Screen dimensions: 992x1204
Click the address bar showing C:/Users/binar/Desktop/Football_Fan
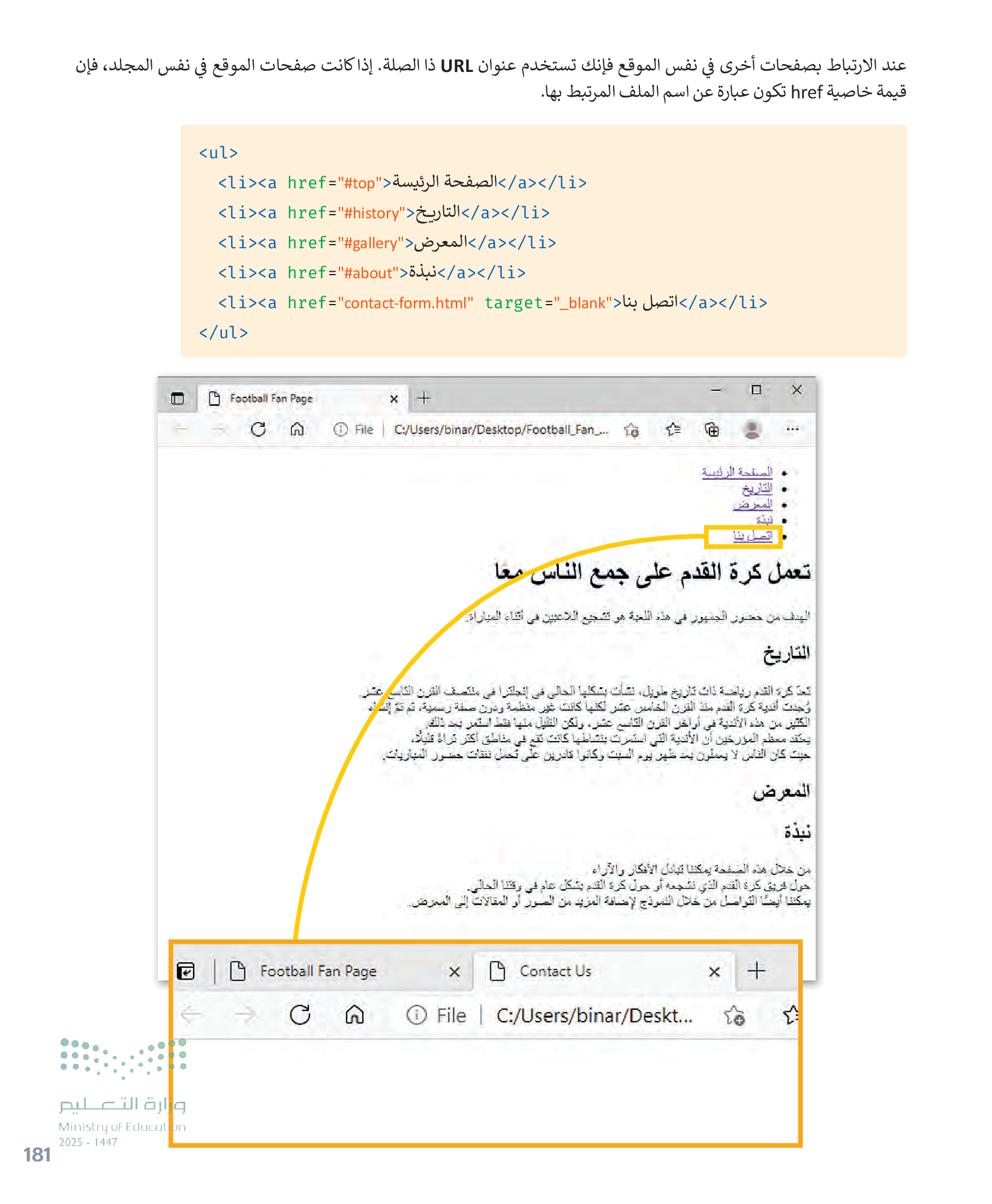[x=500, y=429]
